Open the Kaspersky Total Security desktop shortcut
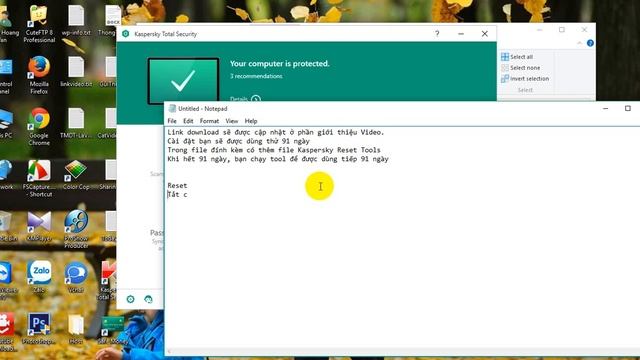Screen dimensions: 640x360 pos(107,281)
